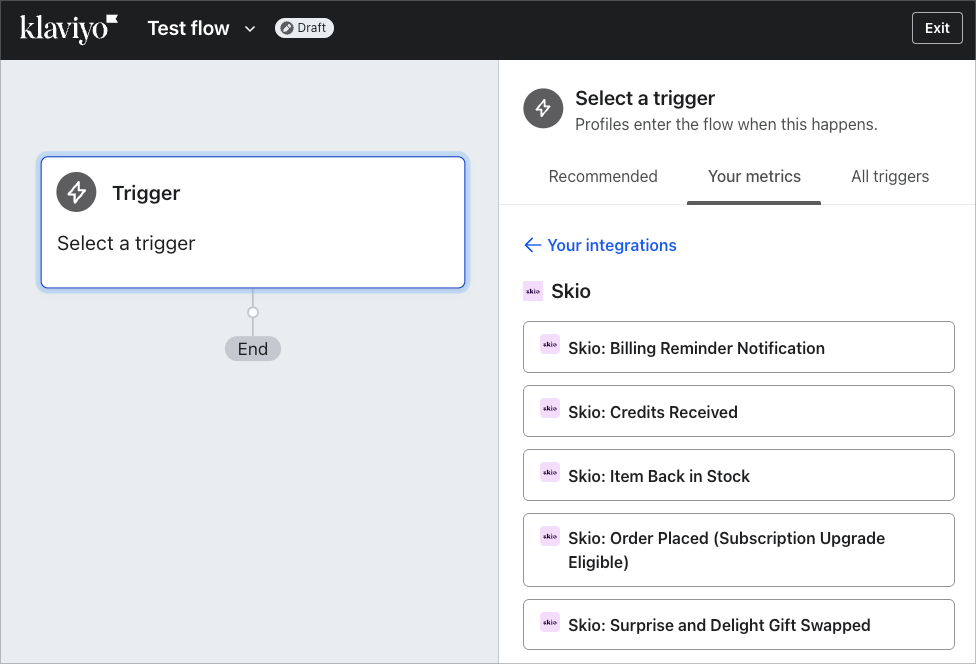Click the Klaviyo logo
976x664 pixels.
[x=69, y=28]
